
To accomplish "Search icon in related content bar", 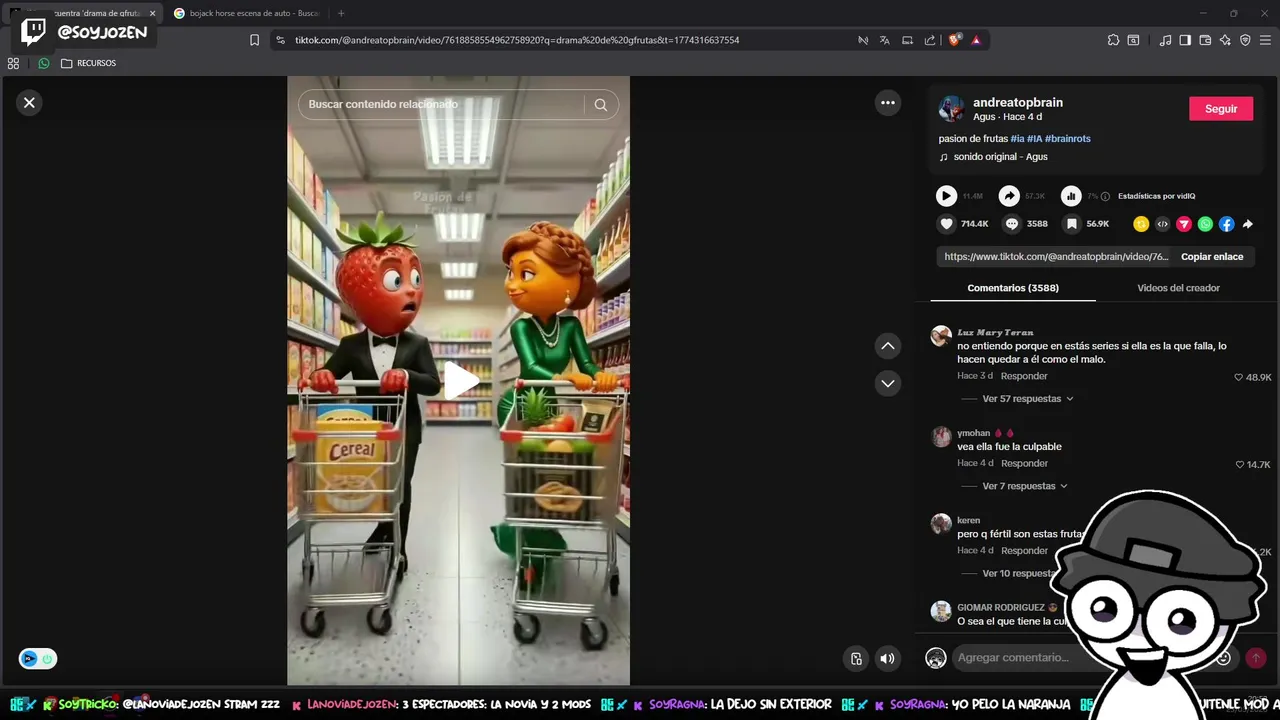I will [600, 104].
